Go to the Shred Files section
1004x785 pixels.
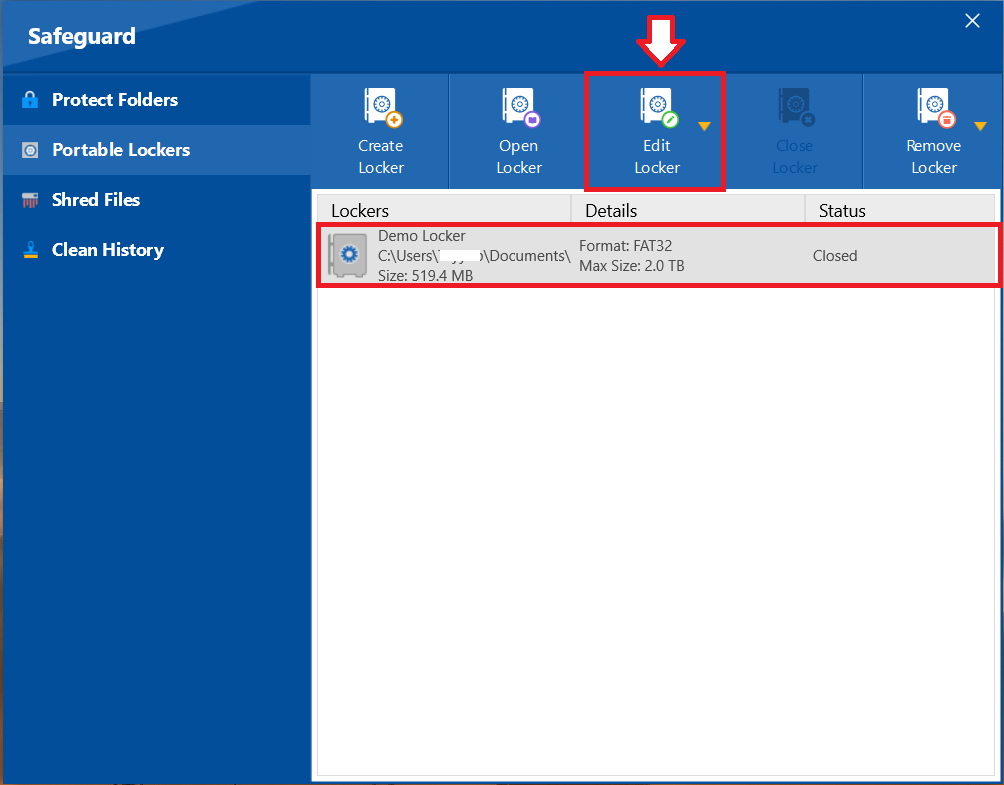(156, 200)
